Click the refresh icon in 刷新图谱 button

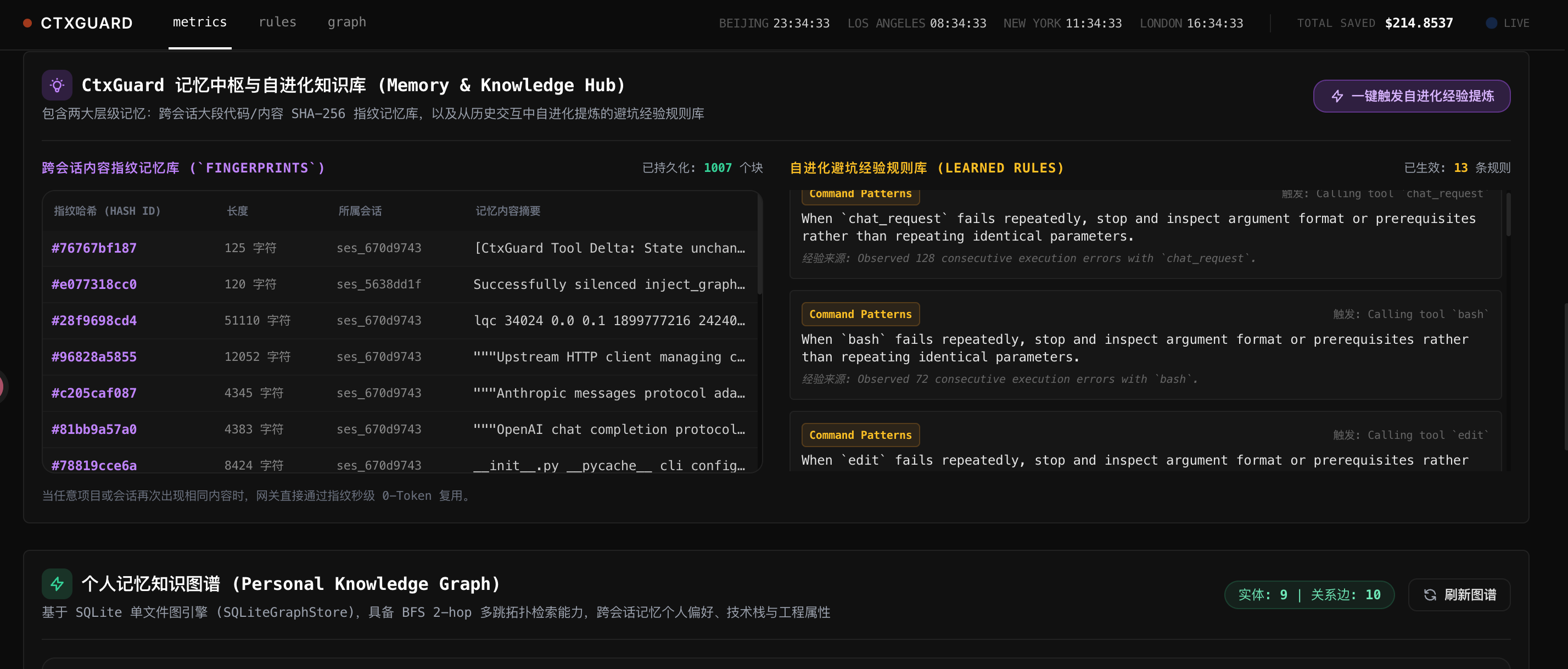click(1430, 595)
